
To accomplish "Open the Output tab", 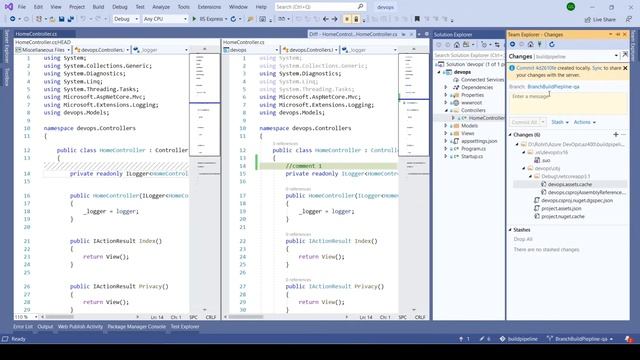I will click(45, 327).
